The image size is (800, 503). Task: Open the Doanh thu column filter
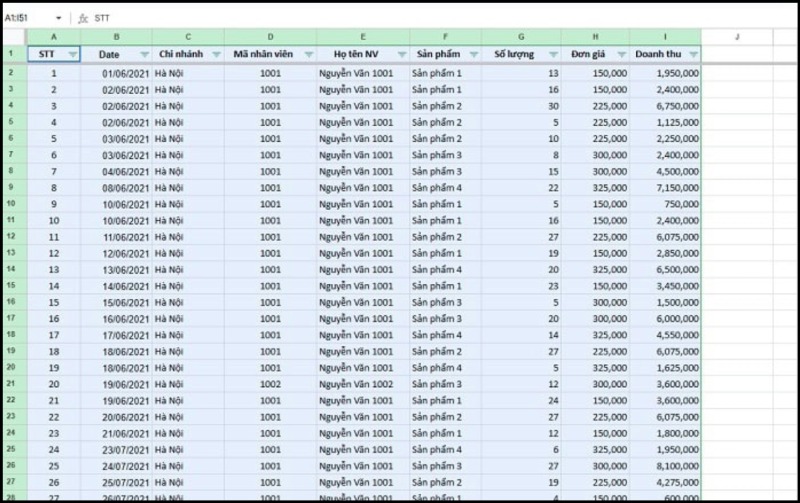691,54
